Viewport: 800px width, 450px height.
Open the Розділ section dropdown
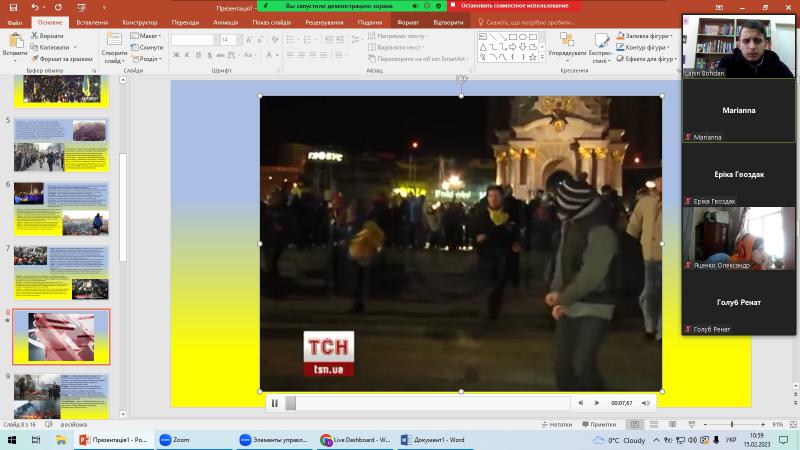146,59
